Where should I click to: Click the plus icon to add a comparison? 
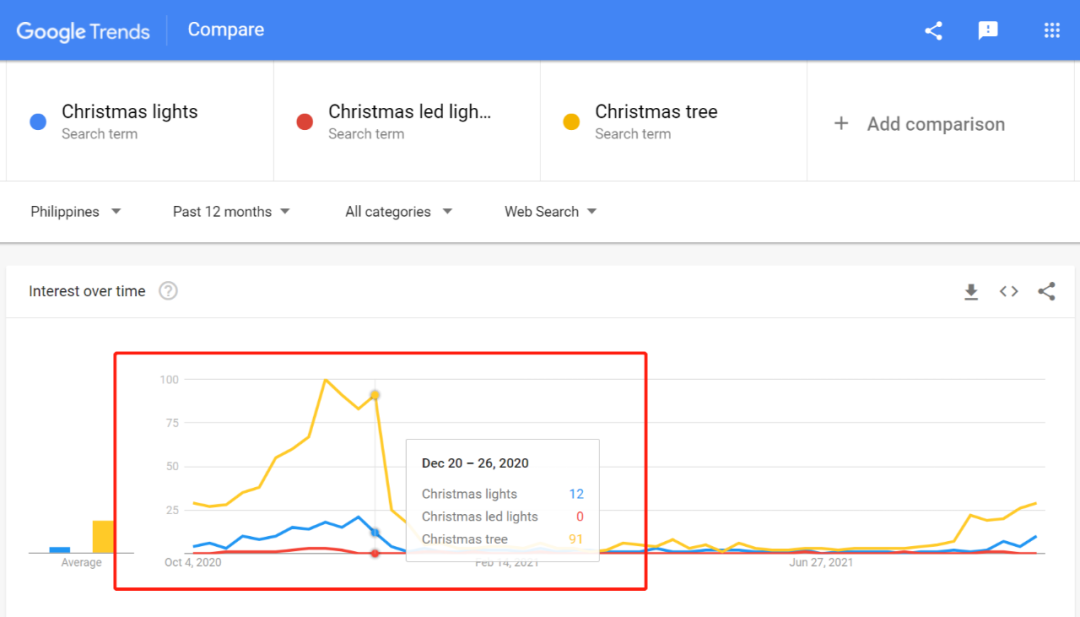tap(841, 123)
